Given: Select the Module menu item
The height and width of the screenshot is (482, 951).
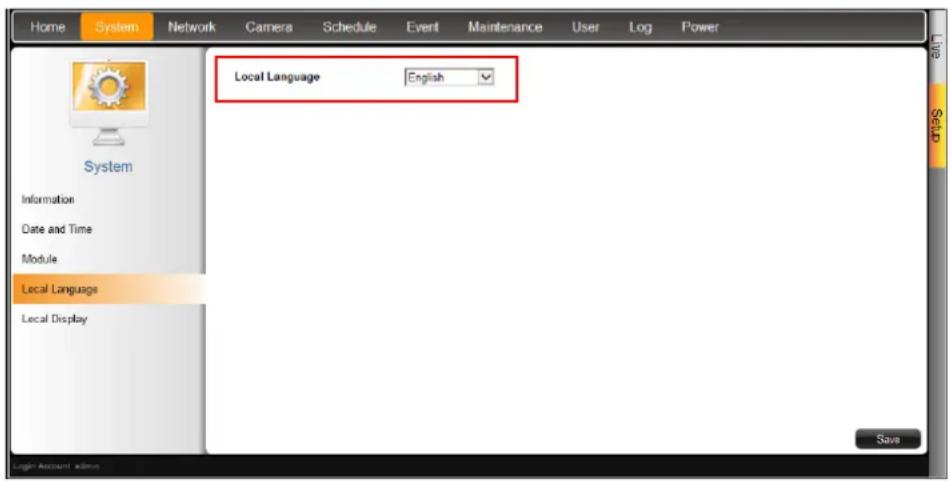Looking at the screenshot, I should (39, 259).
